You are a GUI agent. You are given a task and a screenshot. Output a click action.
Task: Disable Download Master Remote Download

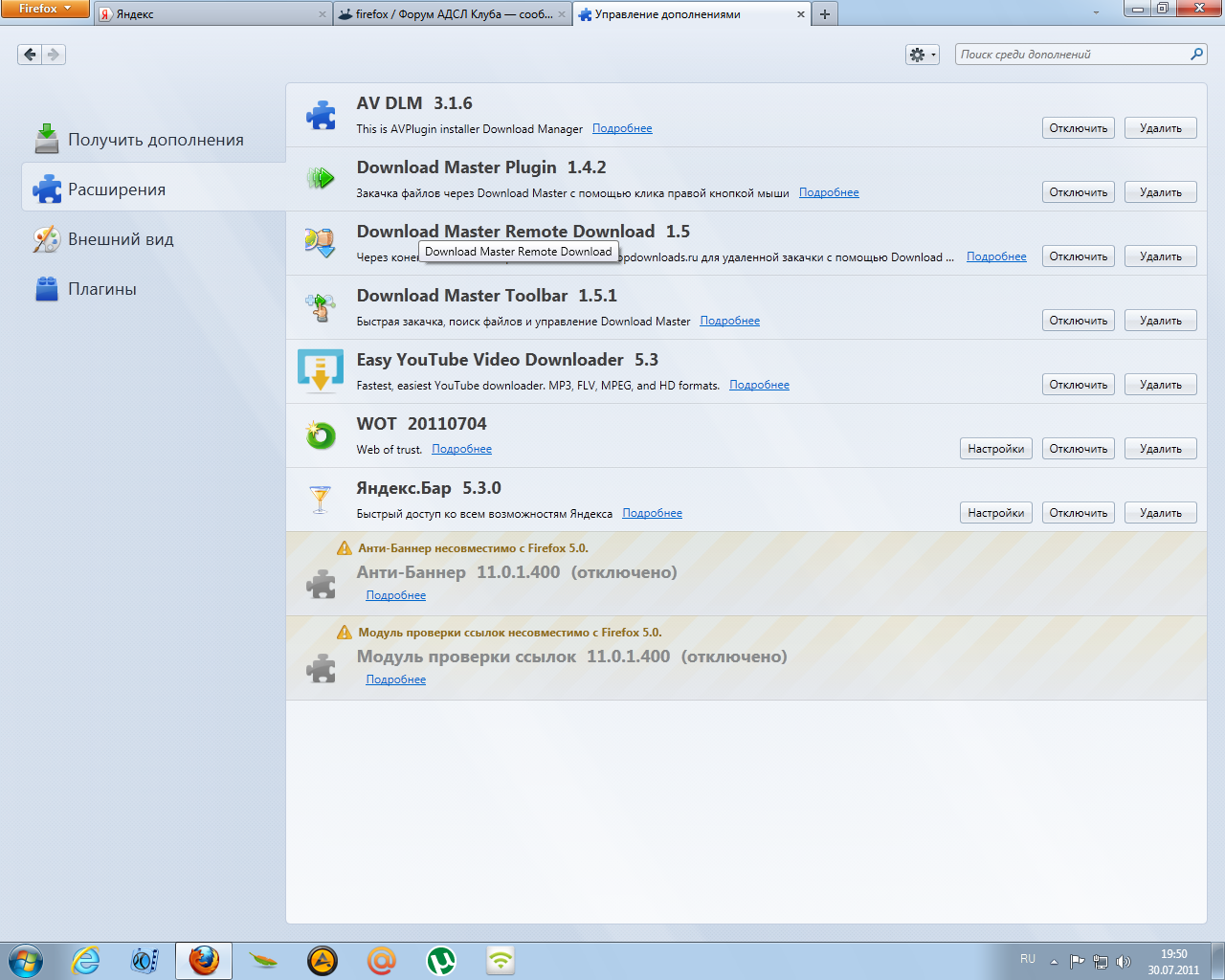point(1079,256)
